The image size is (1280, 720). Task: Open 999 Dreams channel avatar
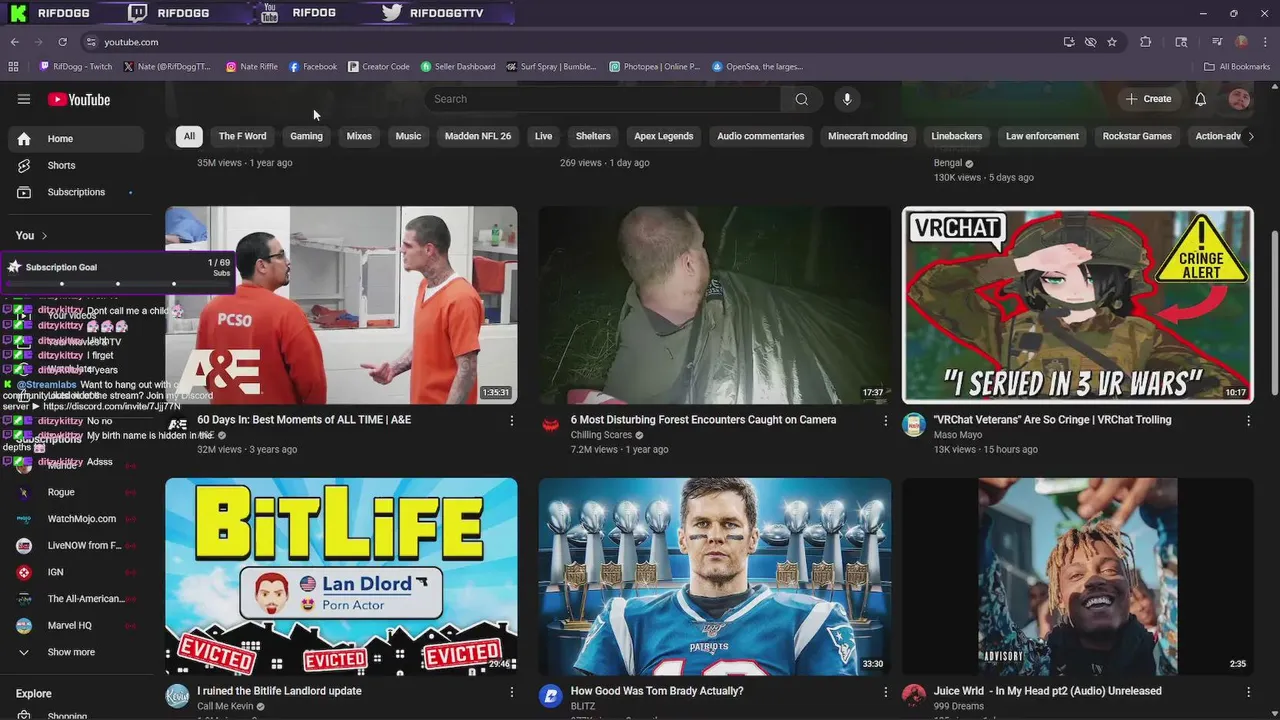pyautogui.click(x=914, y=696)
